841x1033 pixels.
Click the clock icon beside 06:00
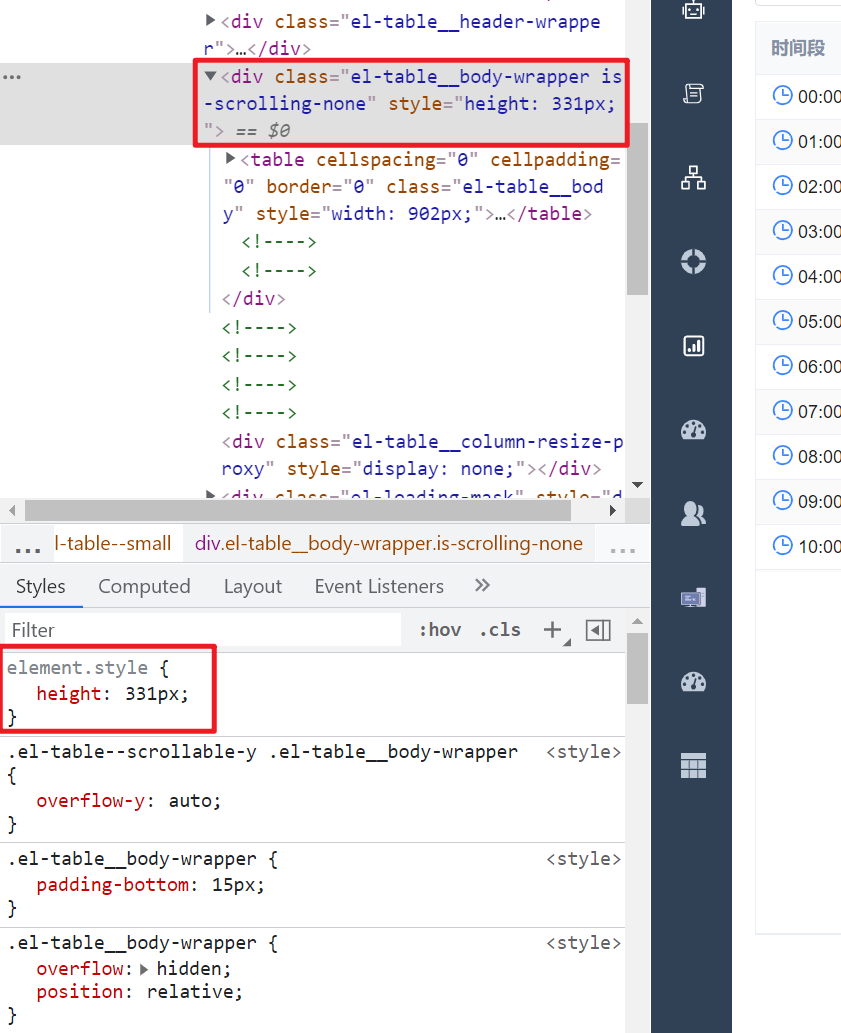[782, 365]
